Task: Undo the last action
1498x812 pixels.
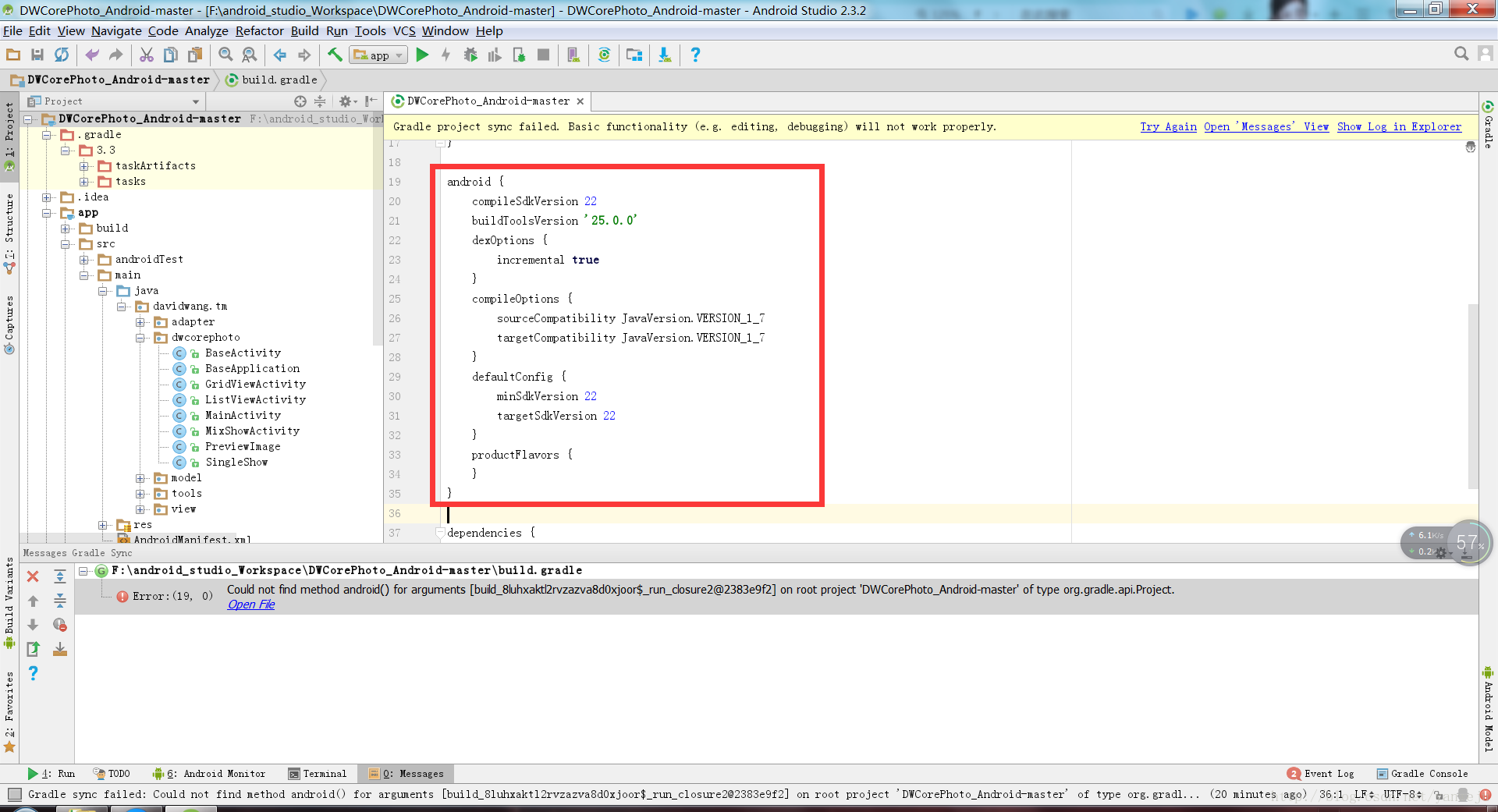Action: (x=92, y=55)
